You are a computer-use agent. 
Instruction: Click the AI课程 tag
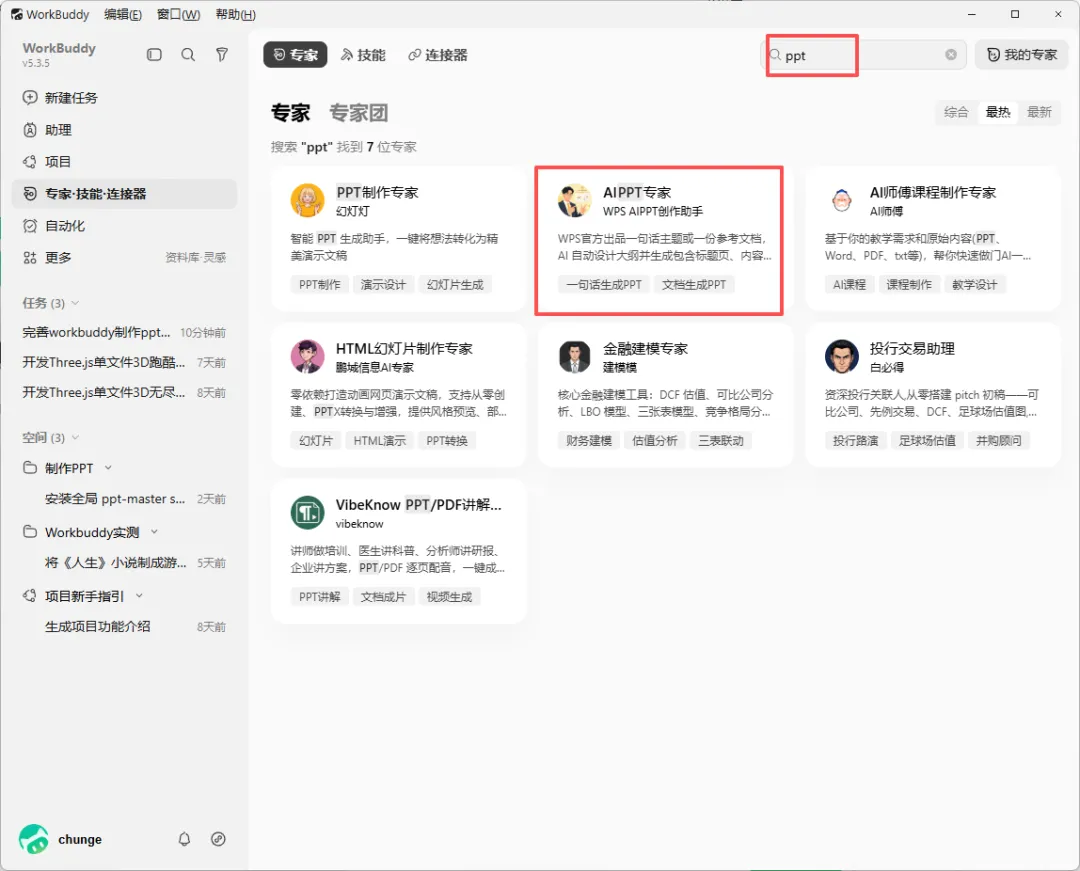click(849, 284)
